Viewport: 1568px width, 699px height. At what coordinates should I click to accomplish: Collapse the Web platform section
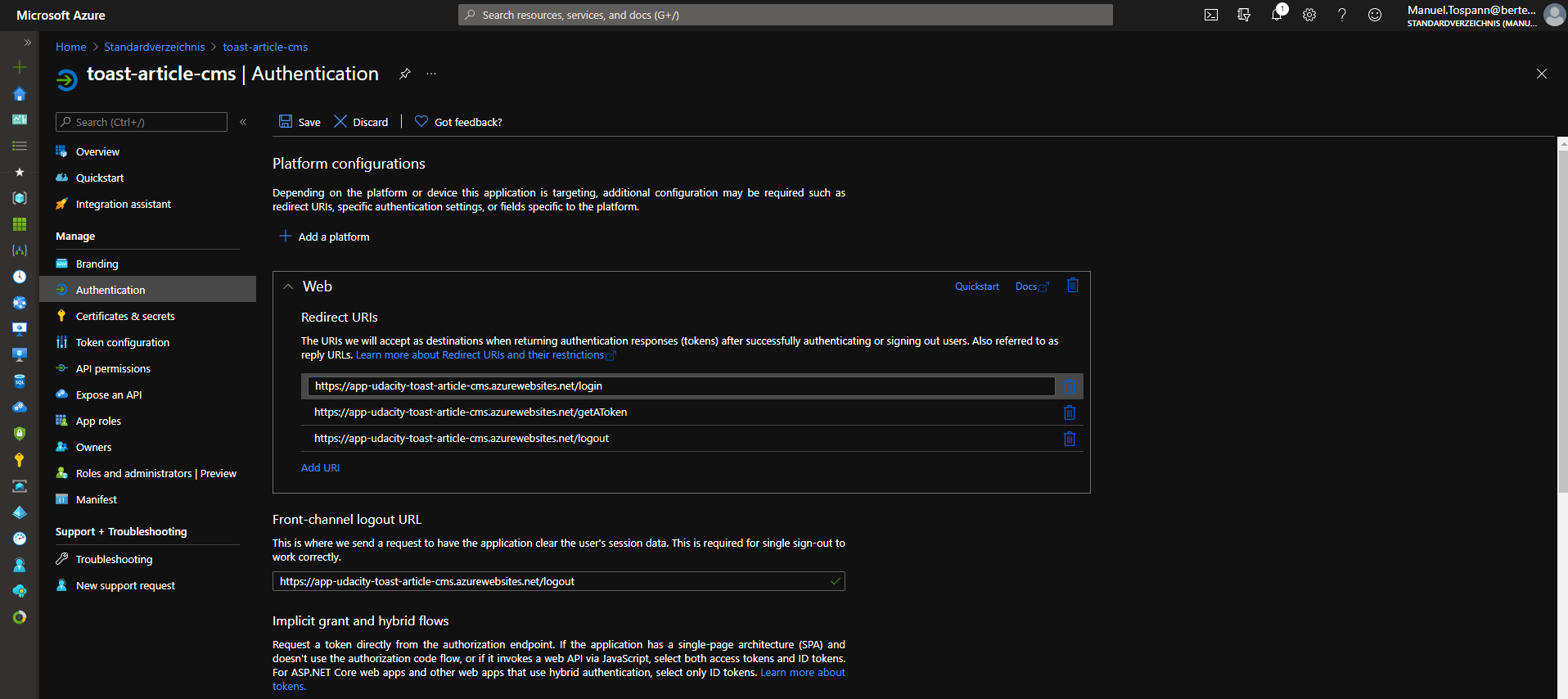[288, 286]
